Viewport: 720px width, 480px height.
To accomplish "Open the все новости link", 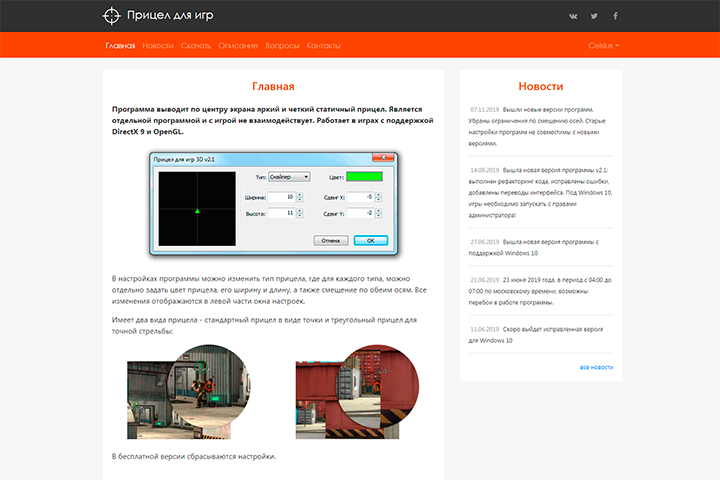I will [x=596, y=367].
